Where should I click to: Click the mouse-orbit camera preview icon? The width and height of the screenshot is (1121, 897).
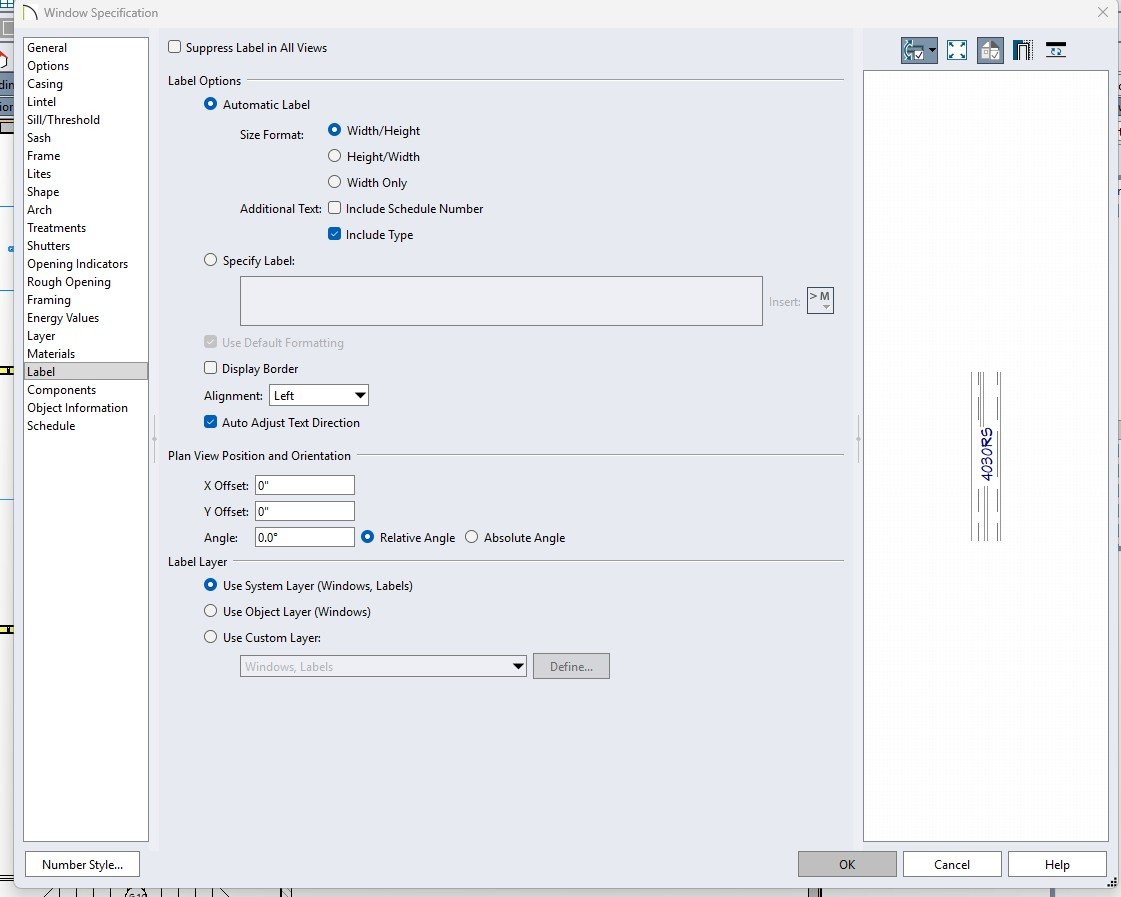pyautogui.click(x=912, y=50)
